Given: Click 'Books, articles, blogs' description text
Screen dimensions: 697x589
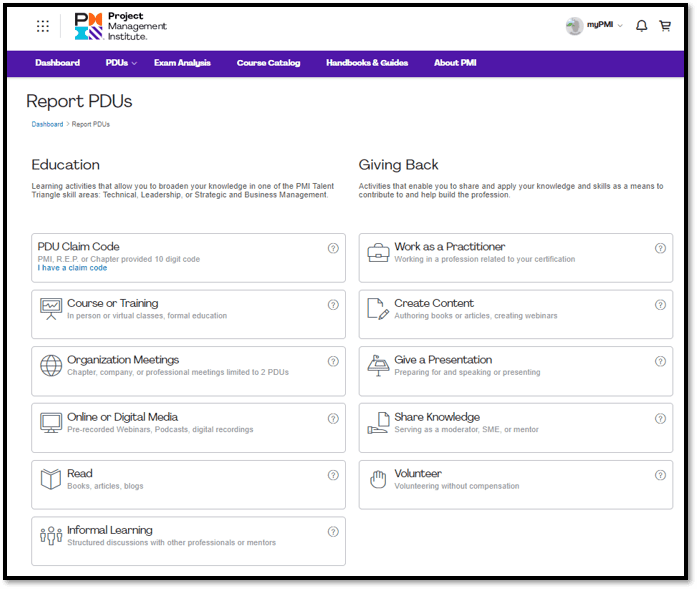Looking at the screenshot, I should point(105,486).
